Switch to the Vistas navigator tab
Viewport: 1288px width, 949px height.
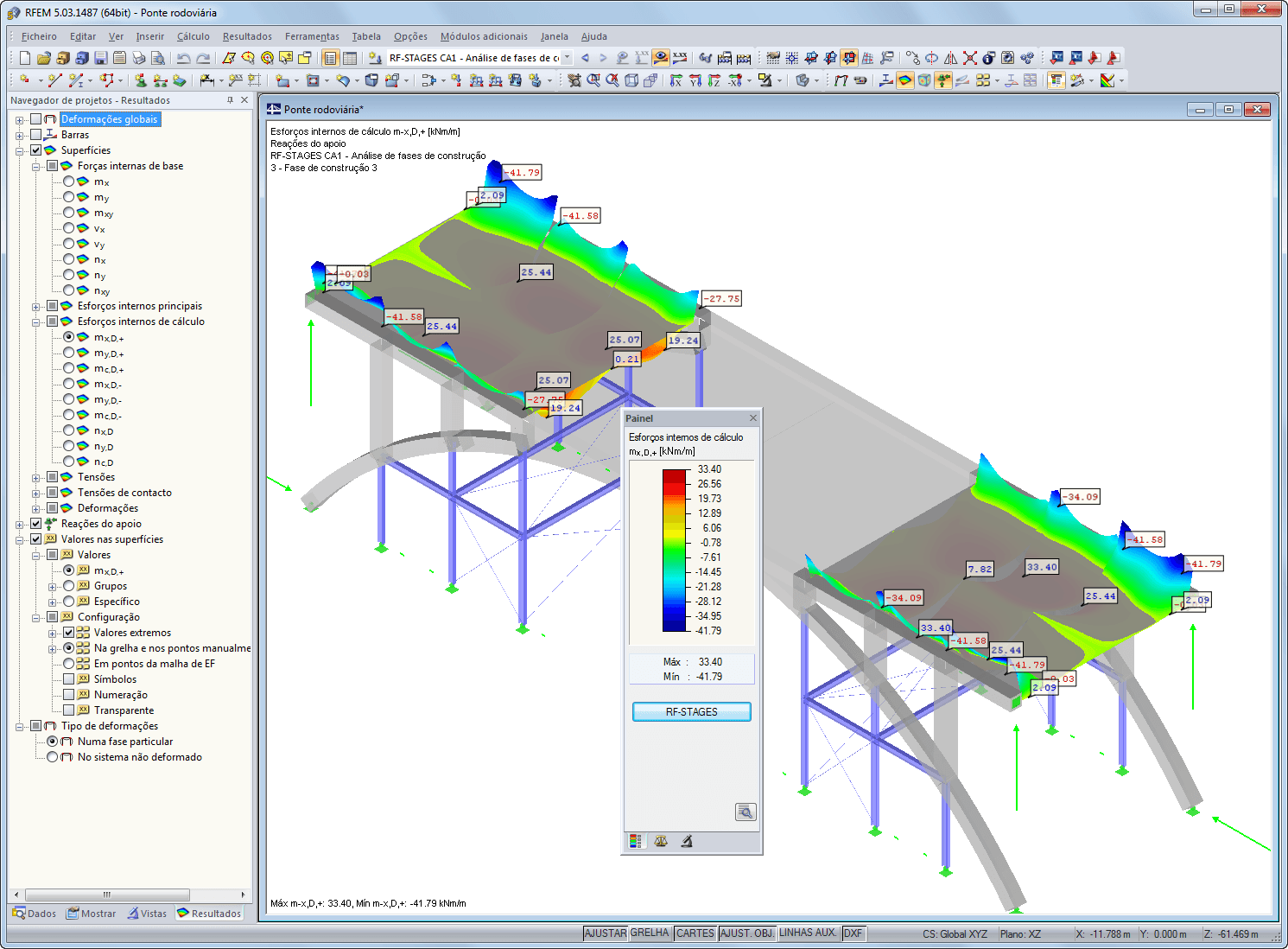[147, 914]
